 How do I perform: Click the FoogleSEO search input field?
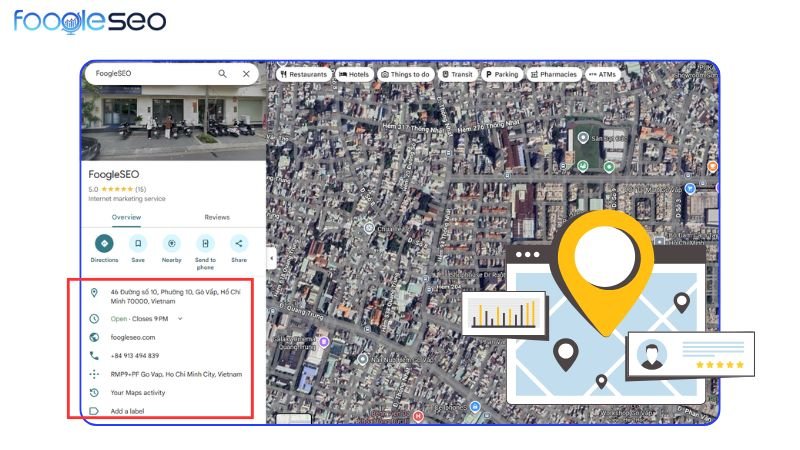tap(150, 74)
